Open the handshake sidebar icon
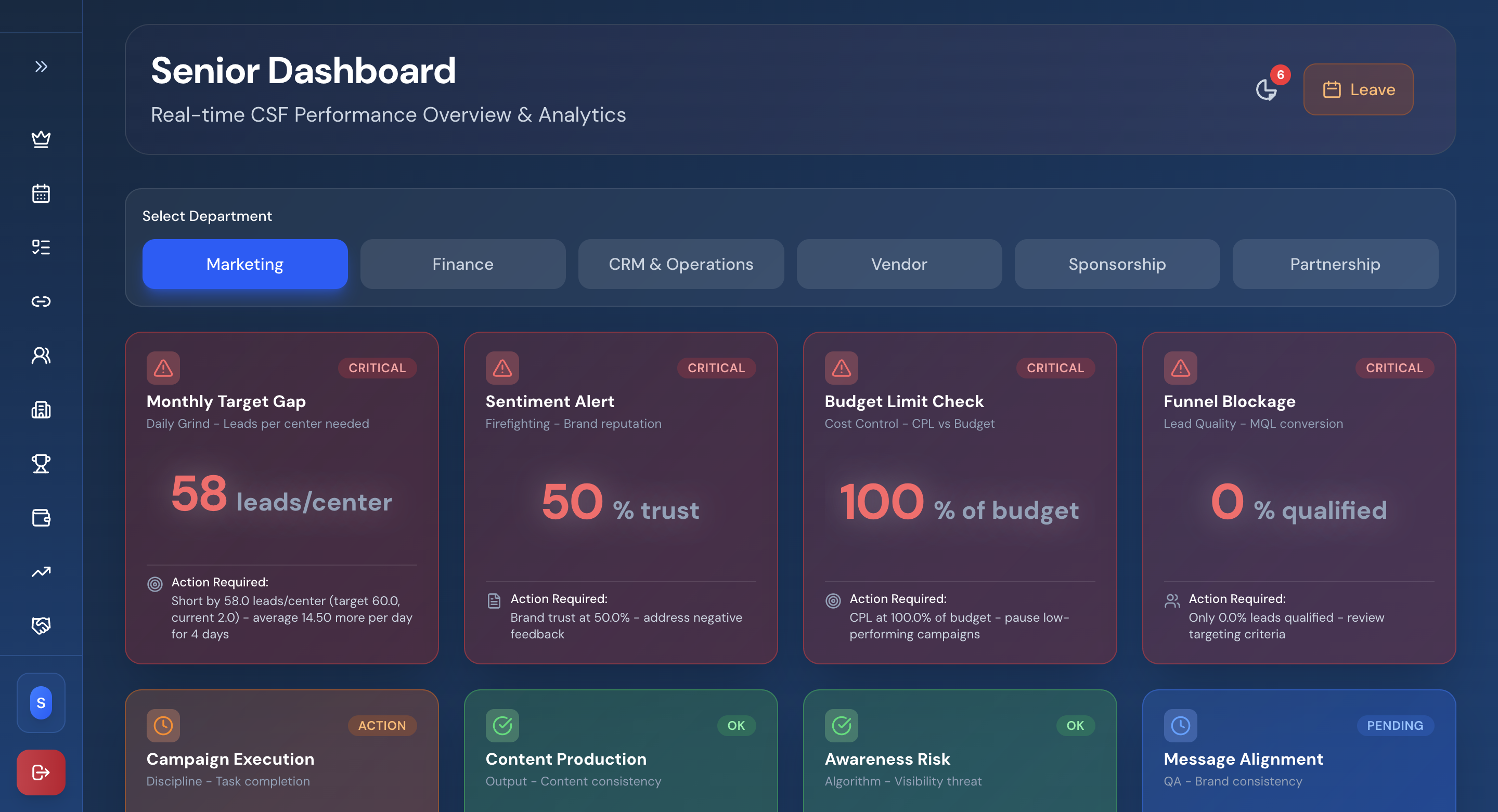Viewport: 1498px width, 812px height. [41, 625]
